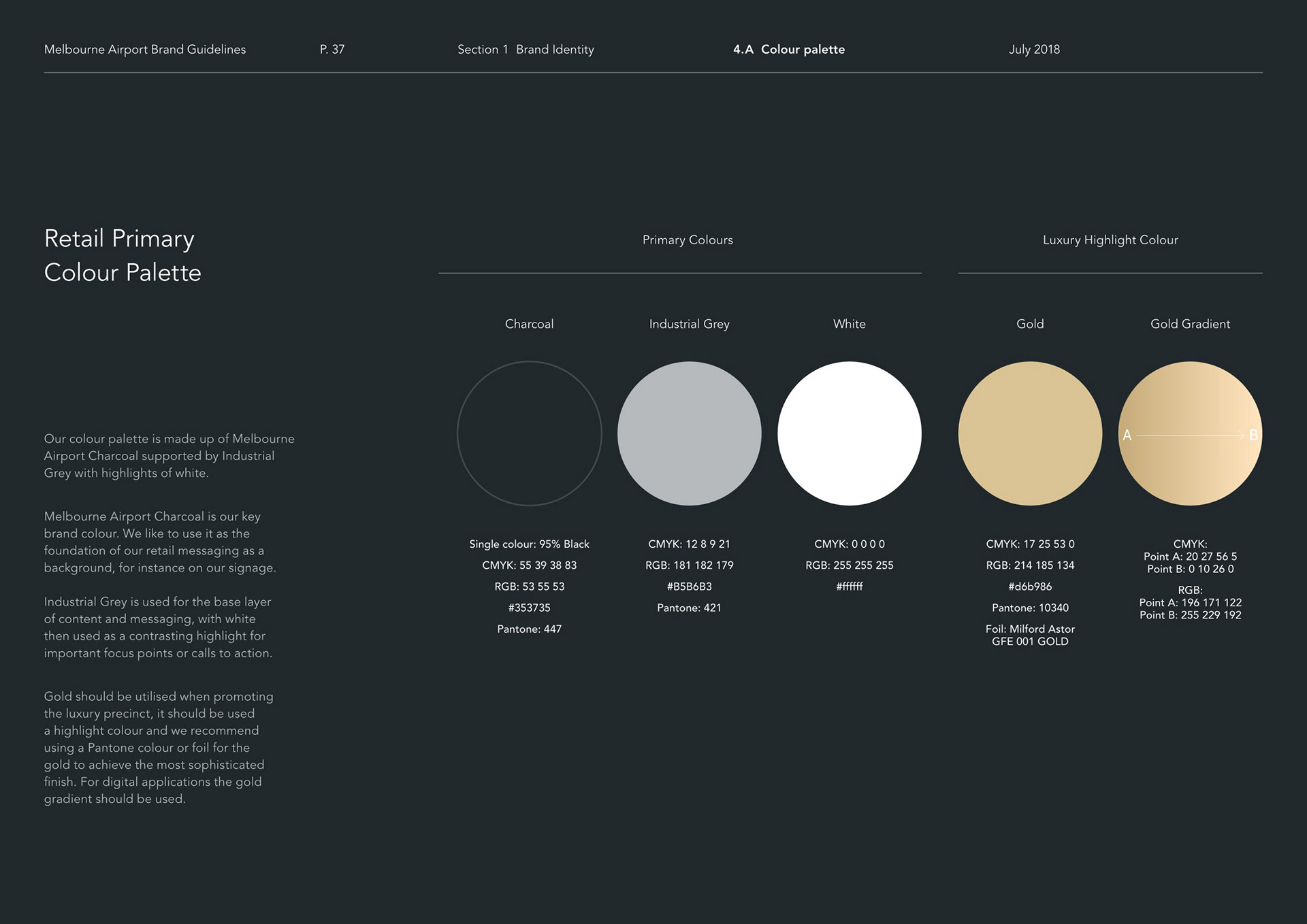
Task: Select the Industrial Grey swatch circle
Action: point(689,433)
